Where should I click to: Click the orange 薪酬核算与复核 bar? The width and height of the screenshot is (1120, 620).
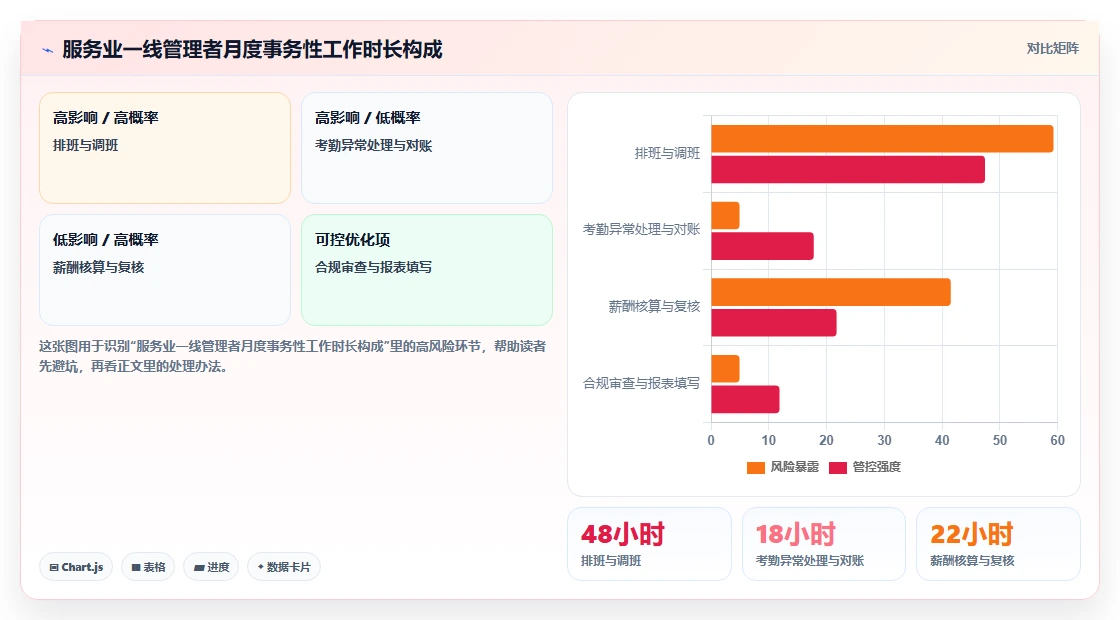pos(831,292)
